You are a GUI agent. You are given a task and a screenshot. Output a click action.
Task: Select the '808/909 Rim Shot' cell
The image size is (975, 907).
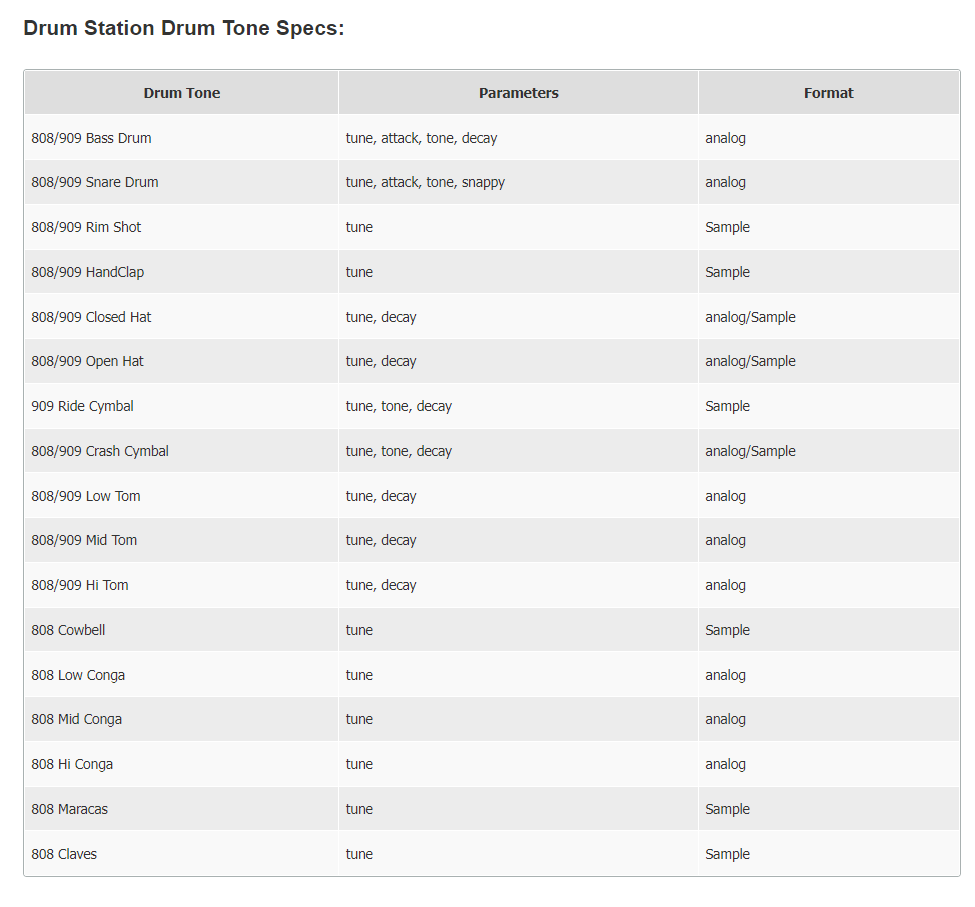pyautogui.click(x=182, y=227)
